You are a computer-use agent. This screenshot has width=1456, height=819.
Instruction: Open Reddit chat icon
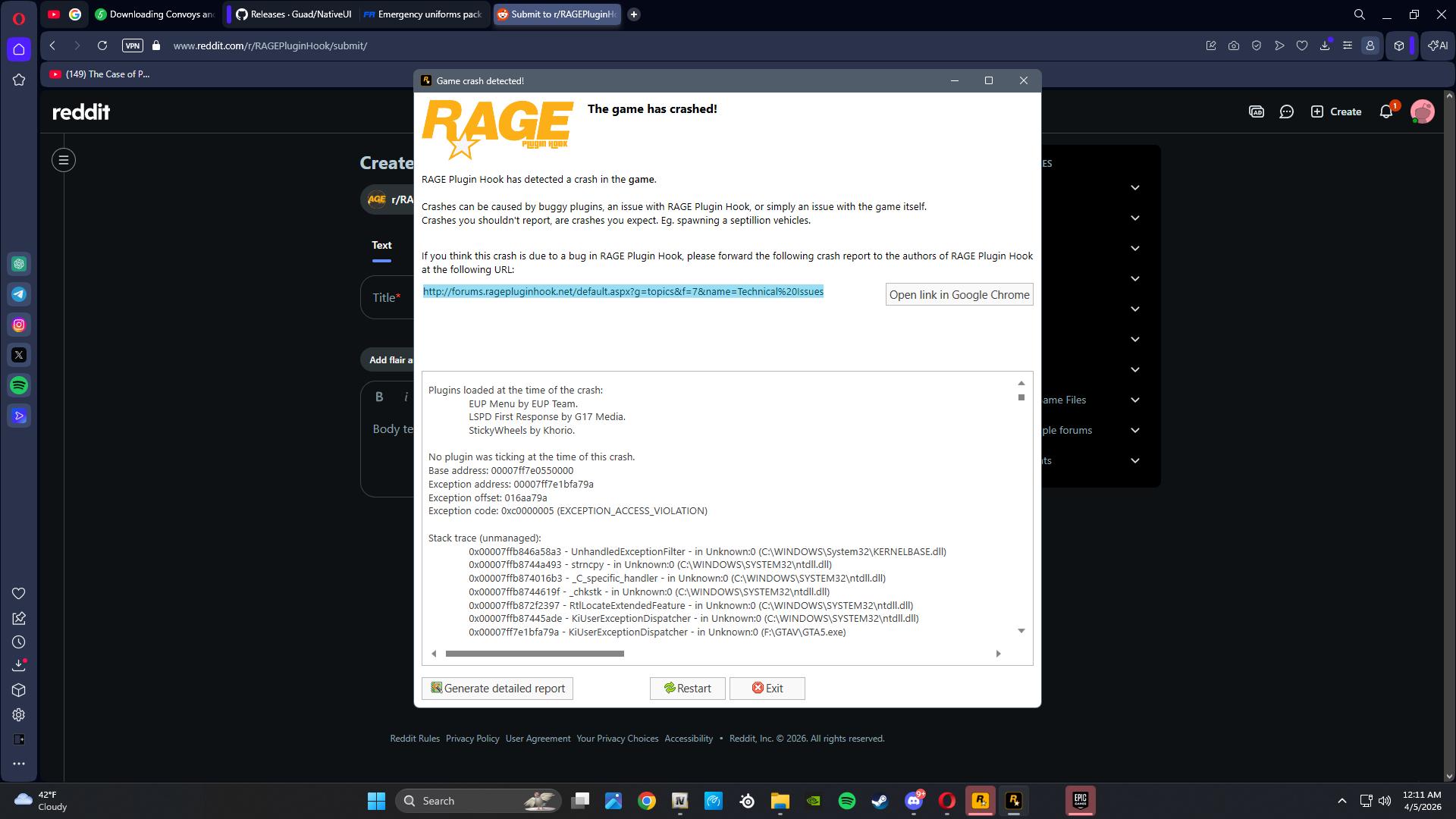(x=1287, y=111)
